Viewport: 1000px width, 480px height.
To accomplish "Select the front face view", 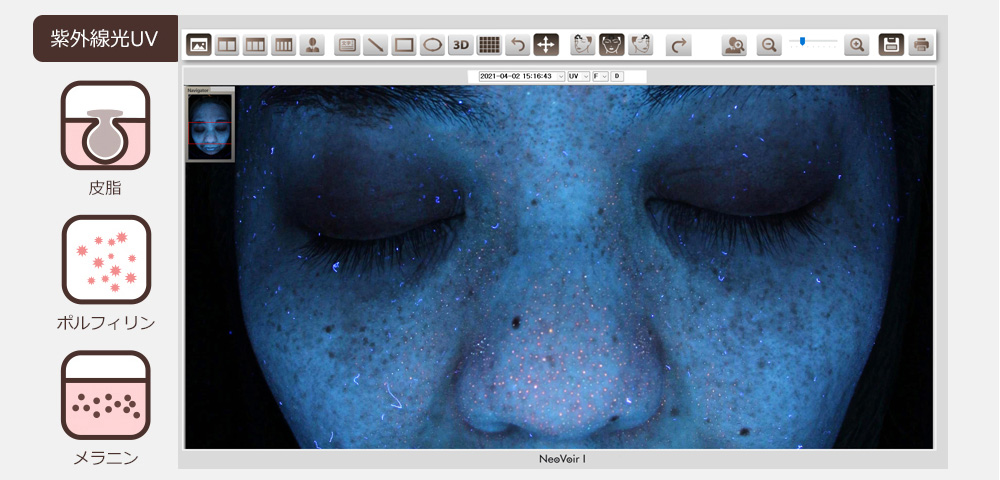I will (x=611, y=45).
